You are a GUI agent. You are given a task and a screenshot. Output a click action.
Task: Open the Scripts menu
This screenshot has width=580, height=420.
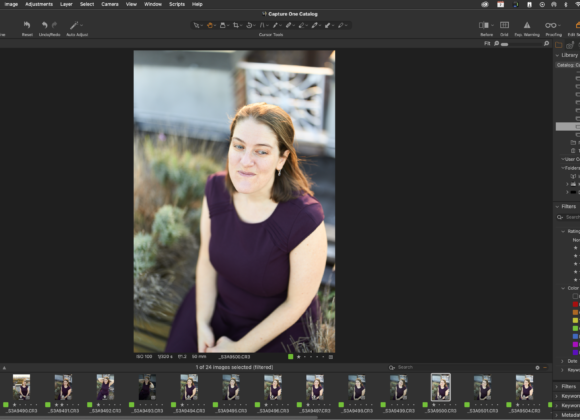point(177,4)
